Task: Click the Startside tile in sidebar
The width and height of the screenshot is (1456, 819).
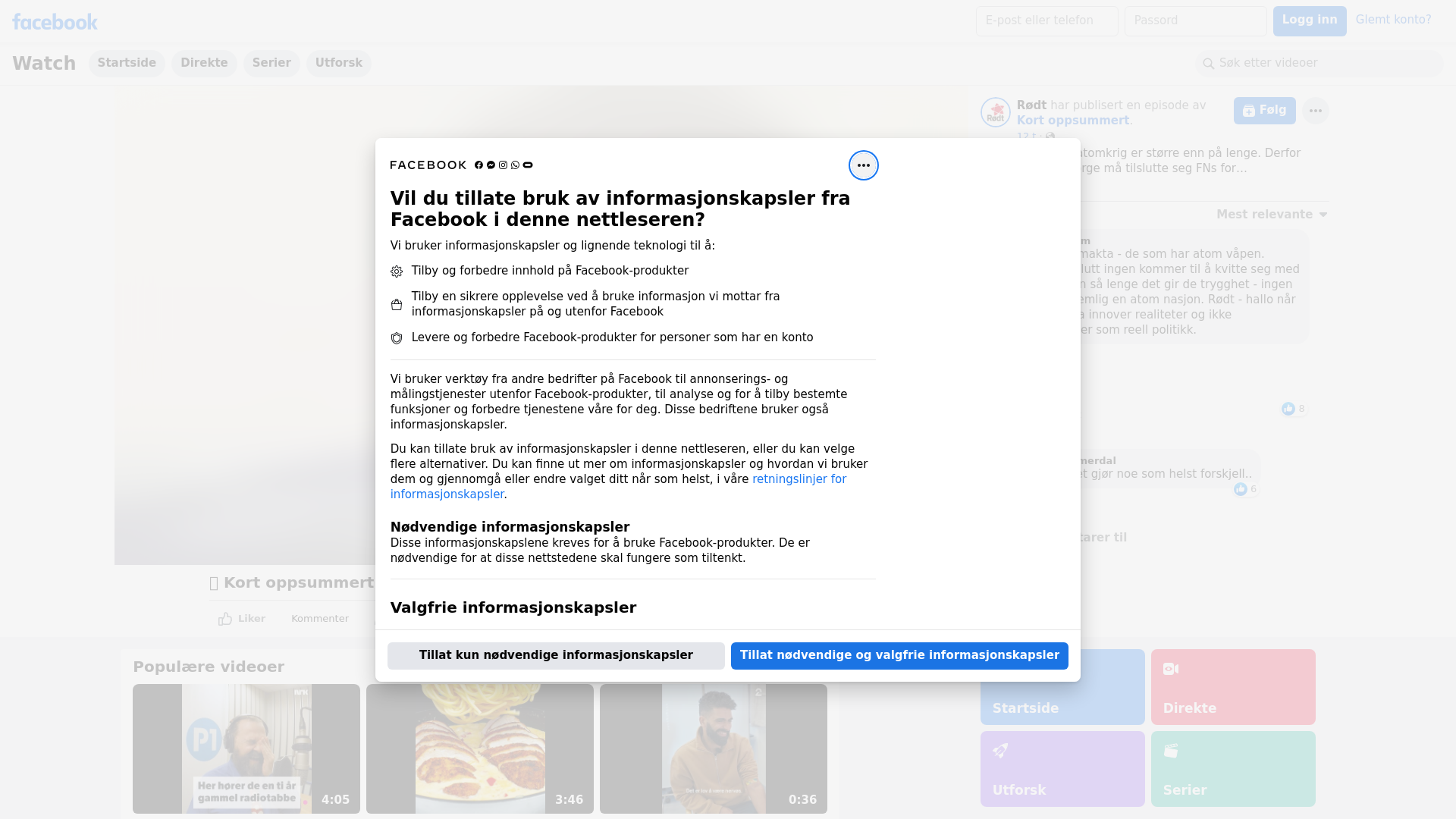Action: pyautogui.click(x=1062, y=687)
